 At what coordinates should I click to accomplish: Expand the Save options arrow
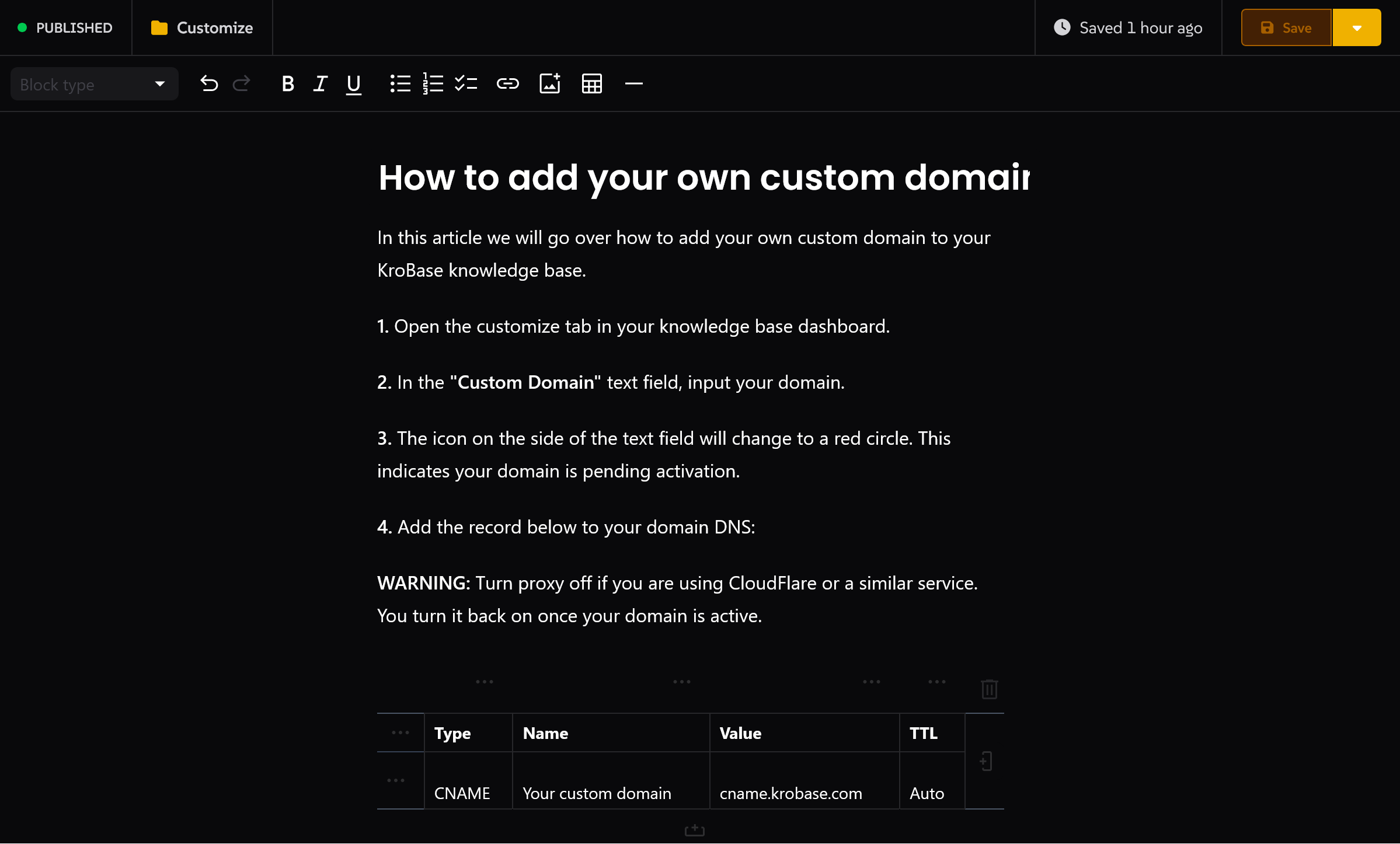coord(1356,28)
